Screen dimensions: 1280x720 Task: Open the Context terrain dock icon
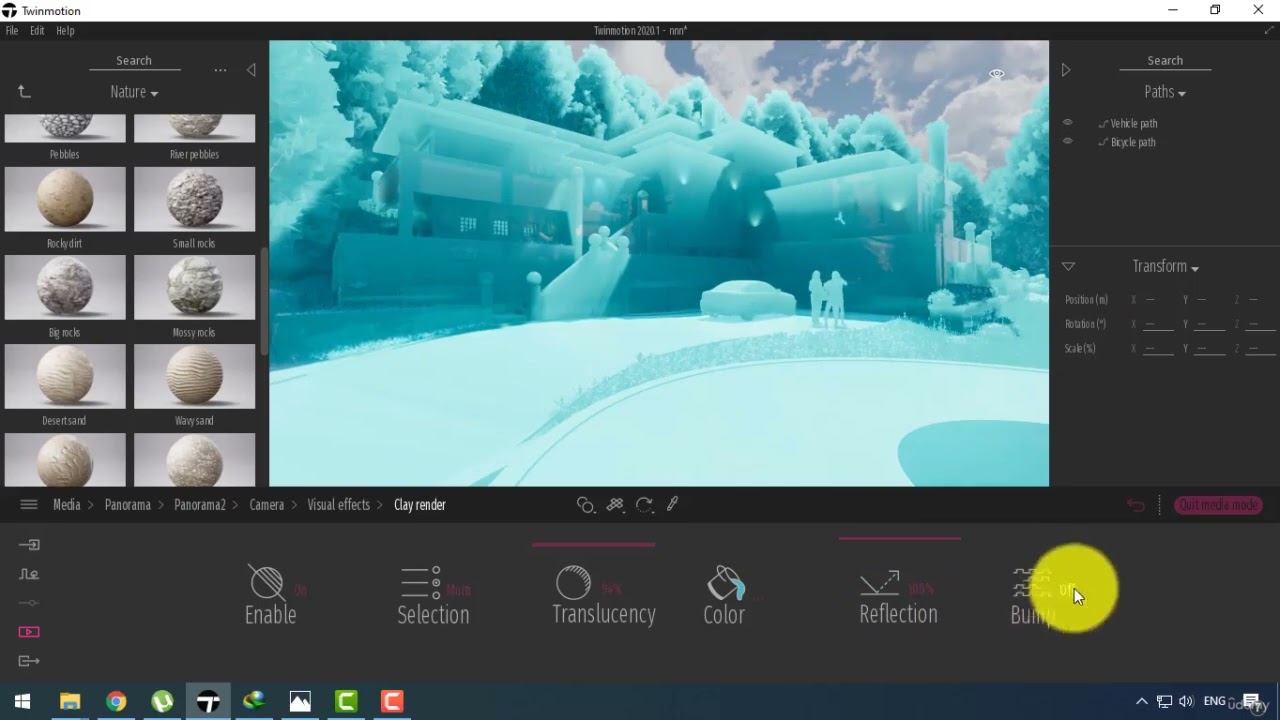(29, 574)
